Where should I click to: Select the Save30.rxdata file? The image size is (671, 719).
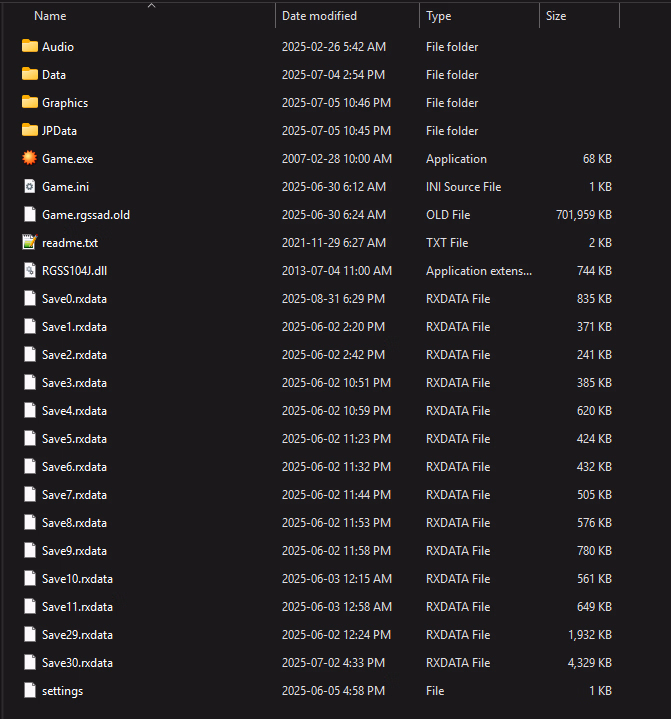click(77, 663)
